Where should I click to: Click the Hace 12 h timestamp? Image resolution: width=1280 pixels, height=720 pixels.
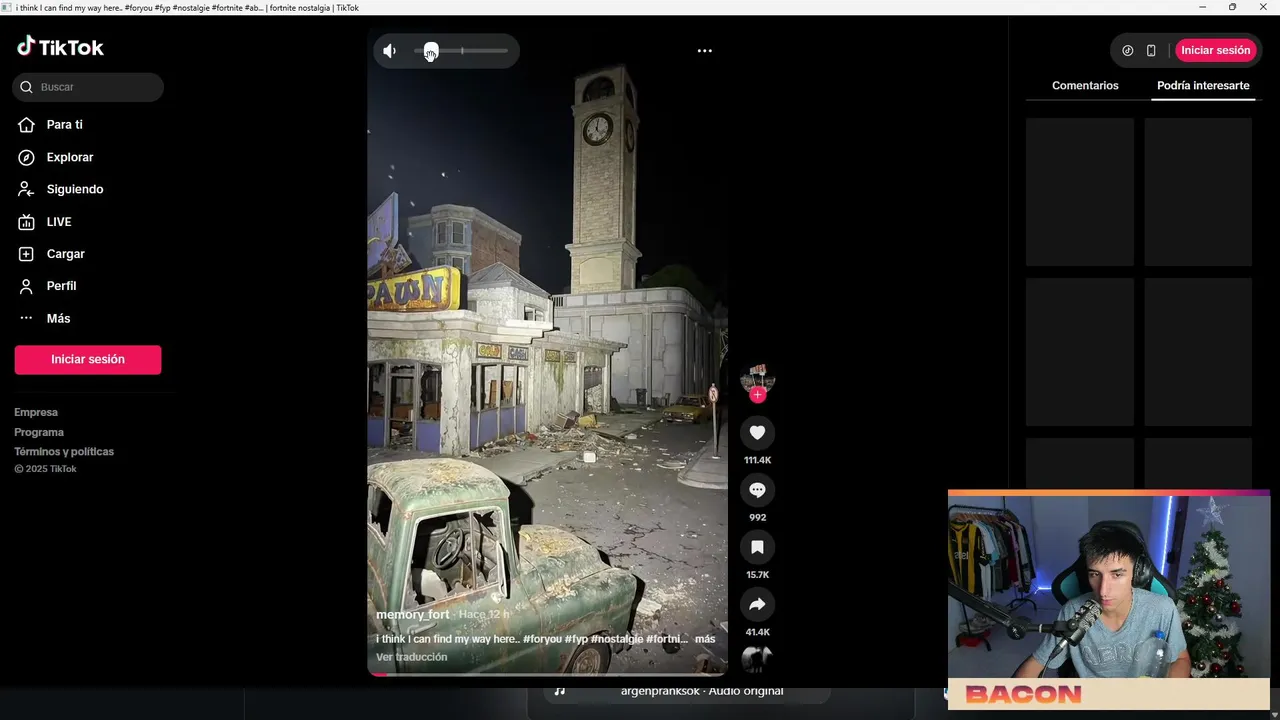click(485, 615)
